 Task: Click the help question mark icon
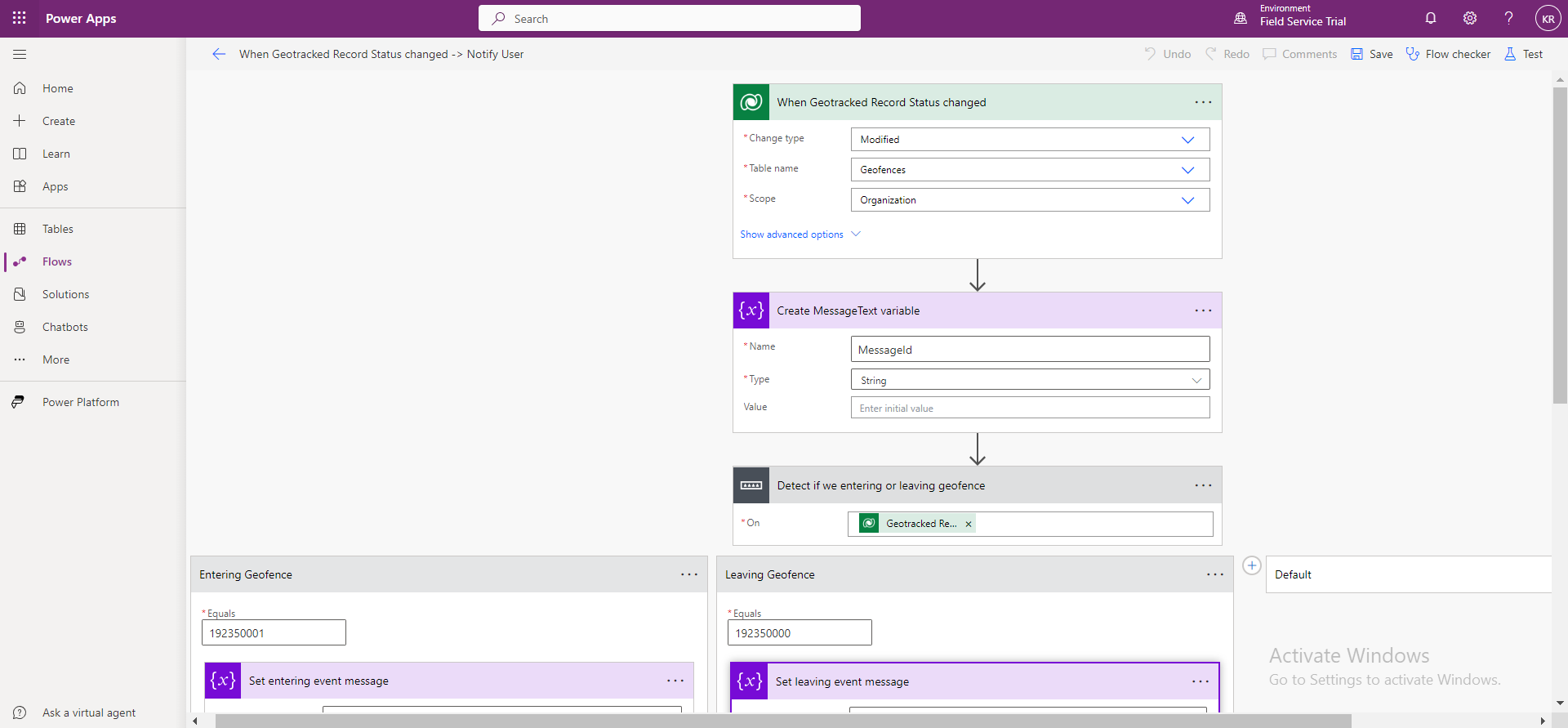(x=1508, y=18)
